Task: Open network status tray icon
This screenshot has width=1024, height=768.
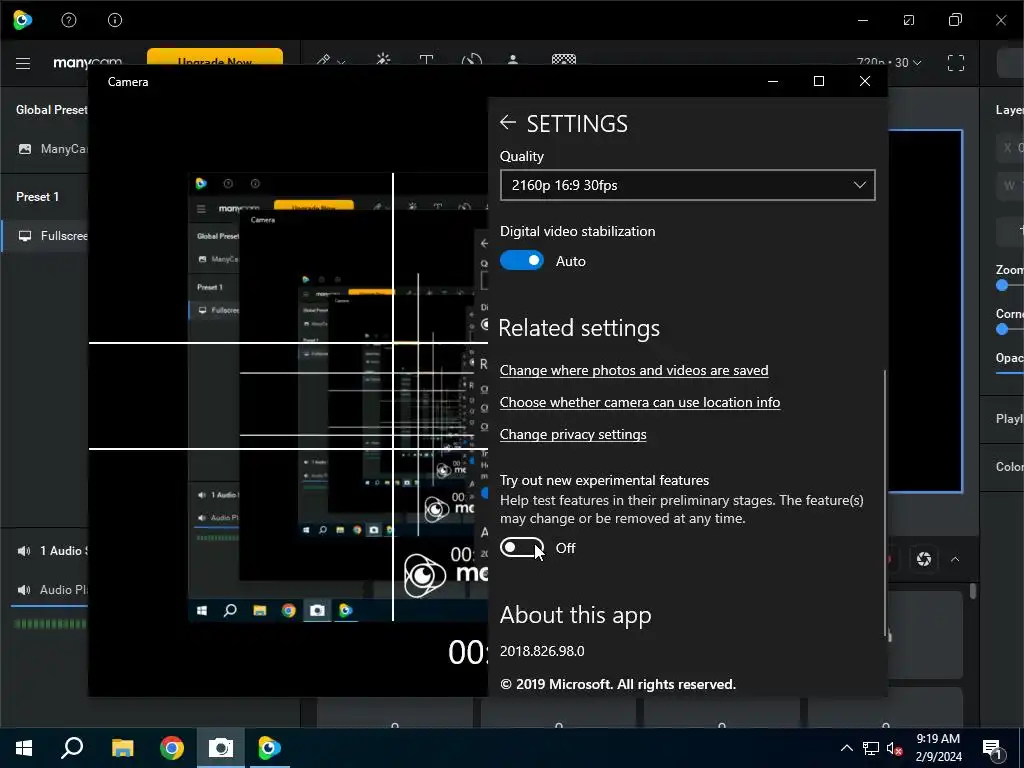Action: point(871,748)
